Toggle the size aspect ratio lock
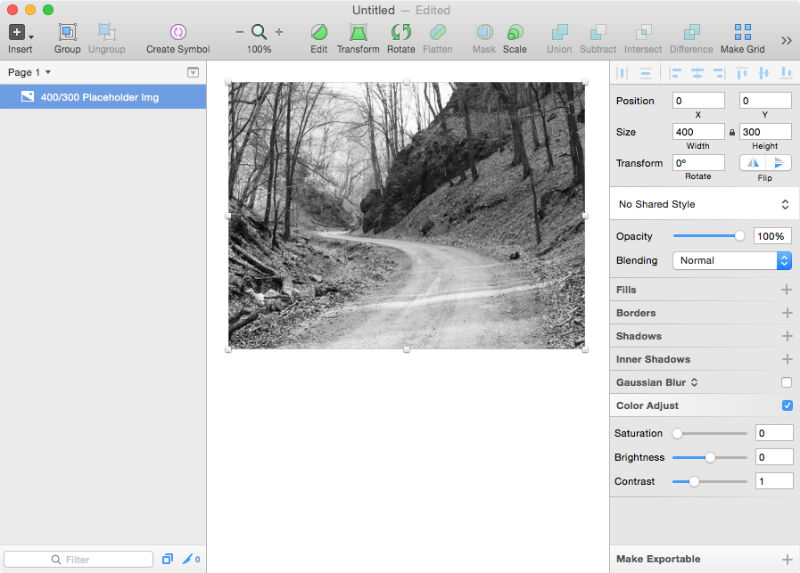Screen dimensions: 800x573 click(732, 132)
